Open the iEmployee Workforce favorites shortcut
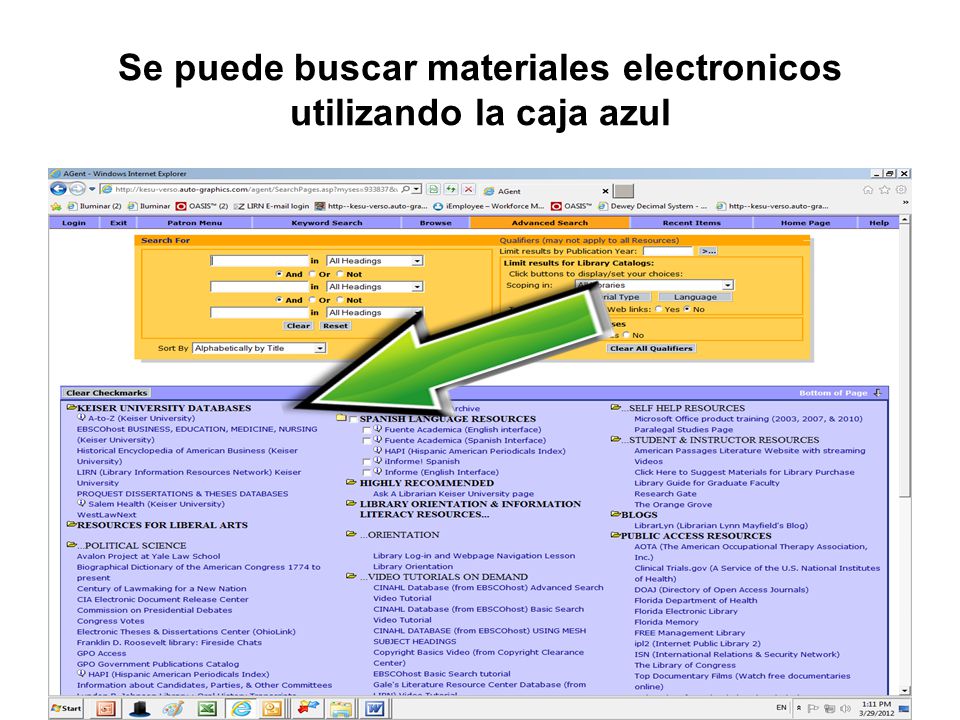This screenshot has width=960, height=720. click(x=489, y=206)
